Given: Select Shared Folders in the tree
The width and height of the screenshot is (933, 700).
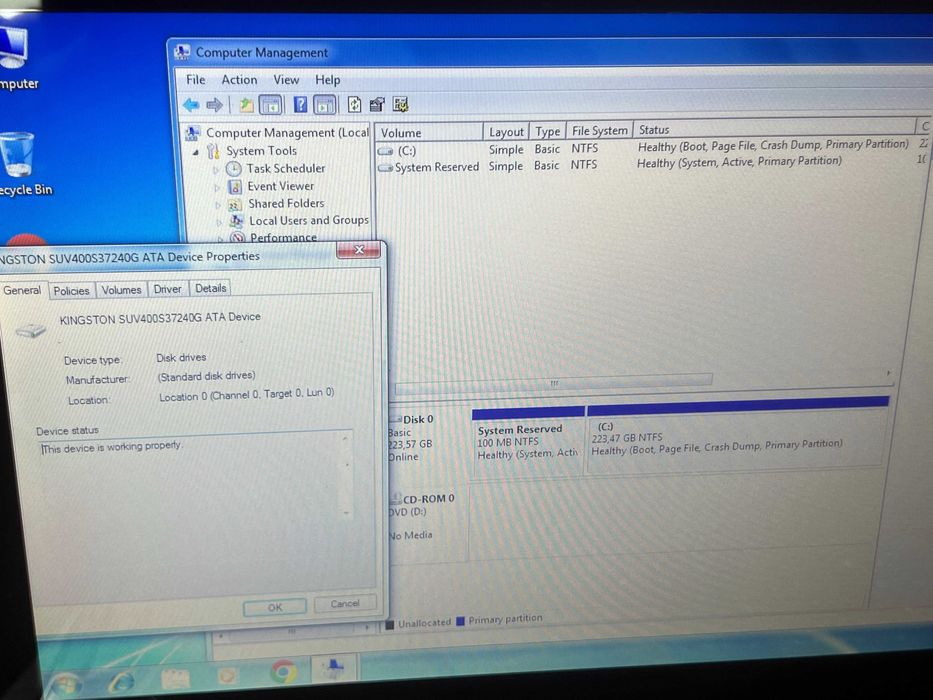Looking at the screenshot, I should click(x=277, y=204).
